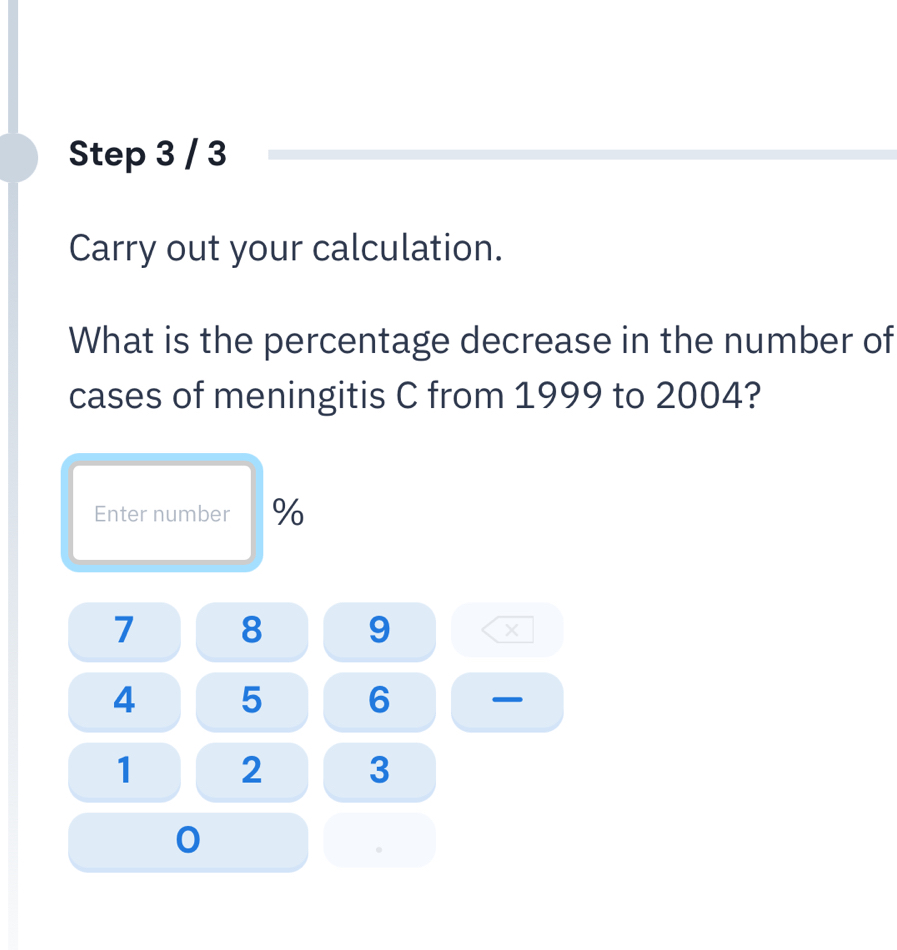Viewport: 897px width, 950px height.
Task: Tap the number 8 key
Action: tap(251, 630)
